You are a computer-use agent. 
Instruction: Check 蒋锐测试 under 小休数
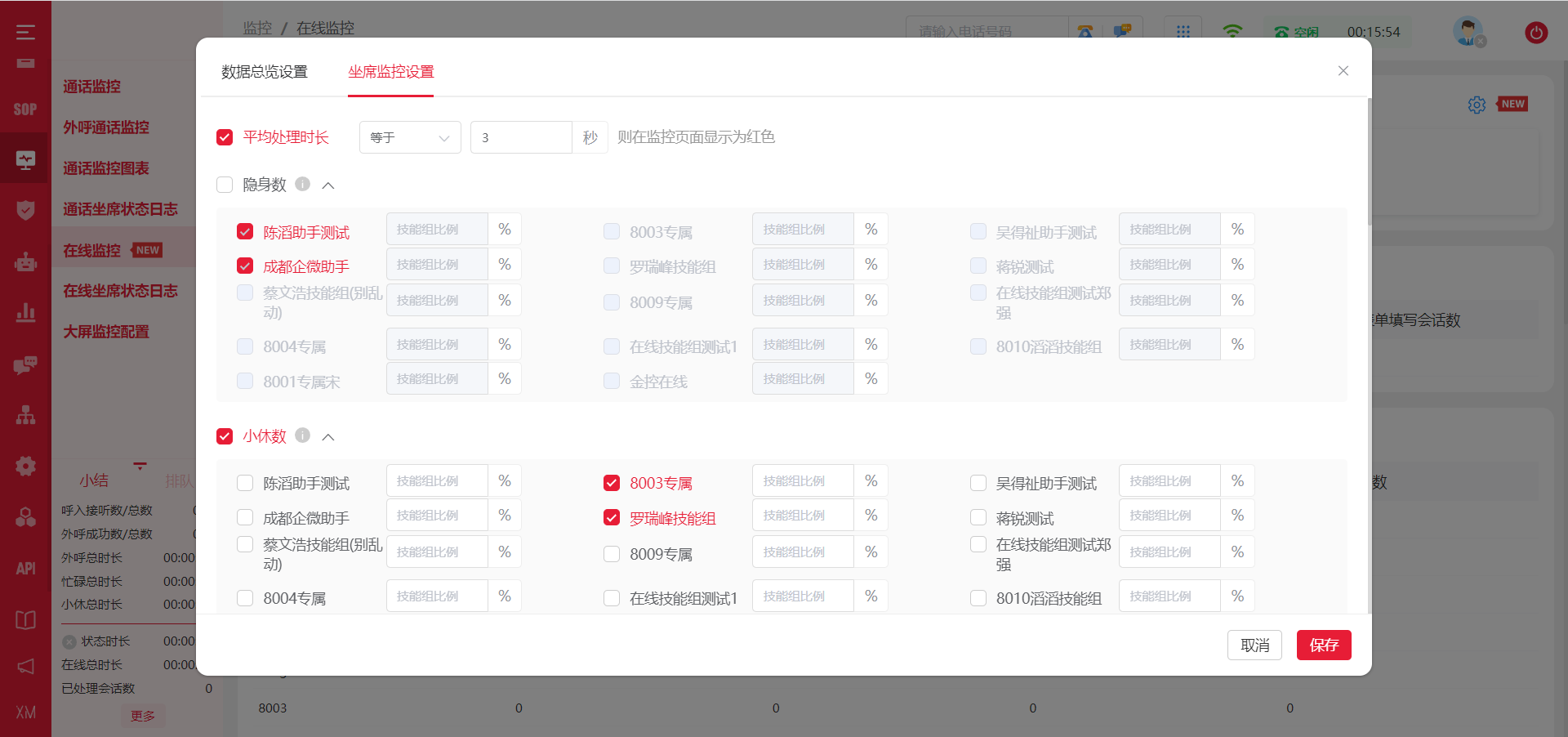(x=978, y=517)
